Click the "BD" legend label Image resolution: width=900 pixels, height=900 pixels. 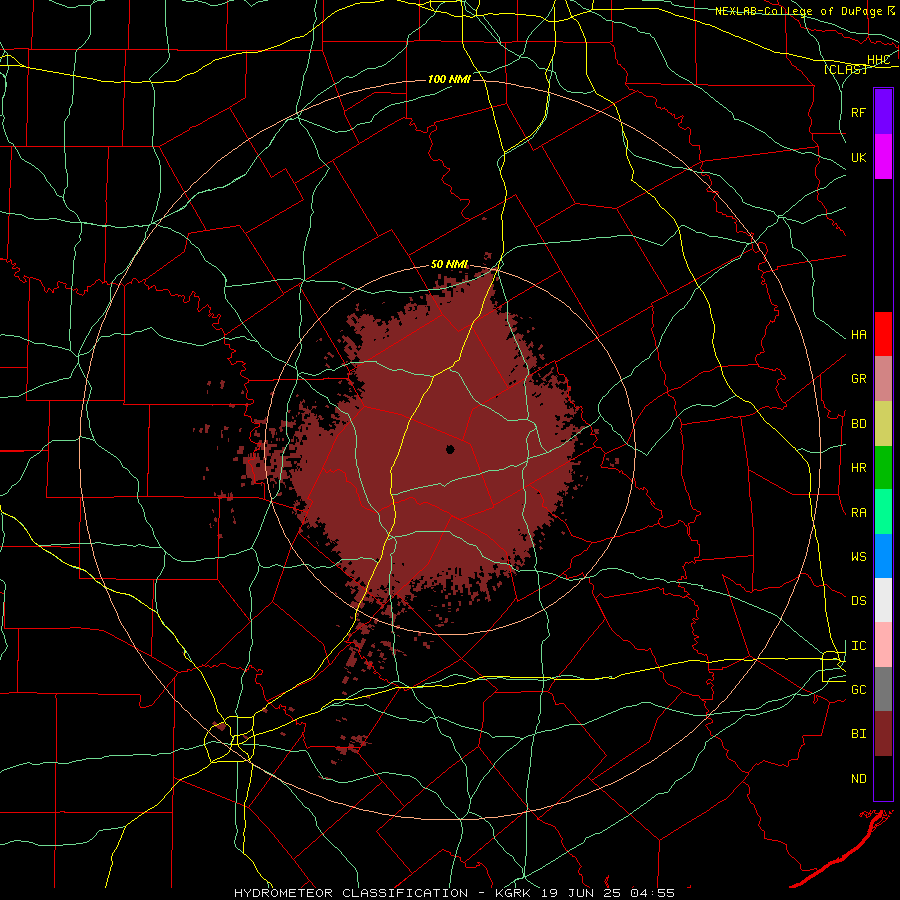point(859,424)
